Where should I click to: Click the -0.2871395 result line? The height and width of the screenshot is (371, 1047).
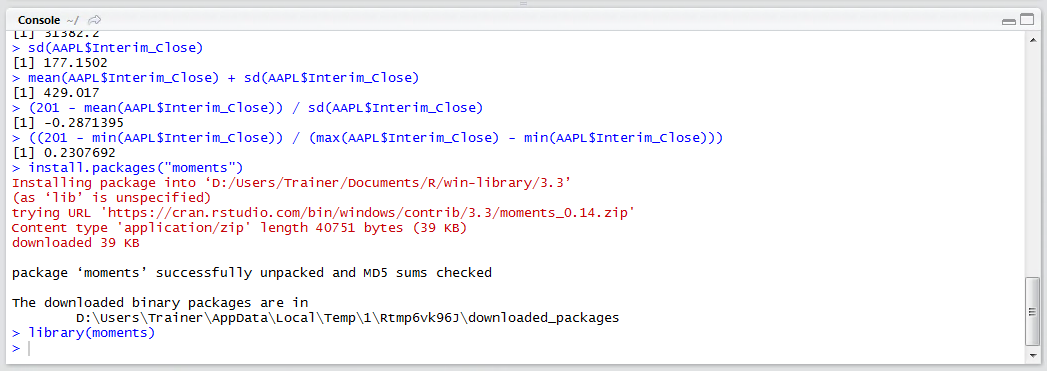pos(68,123)
